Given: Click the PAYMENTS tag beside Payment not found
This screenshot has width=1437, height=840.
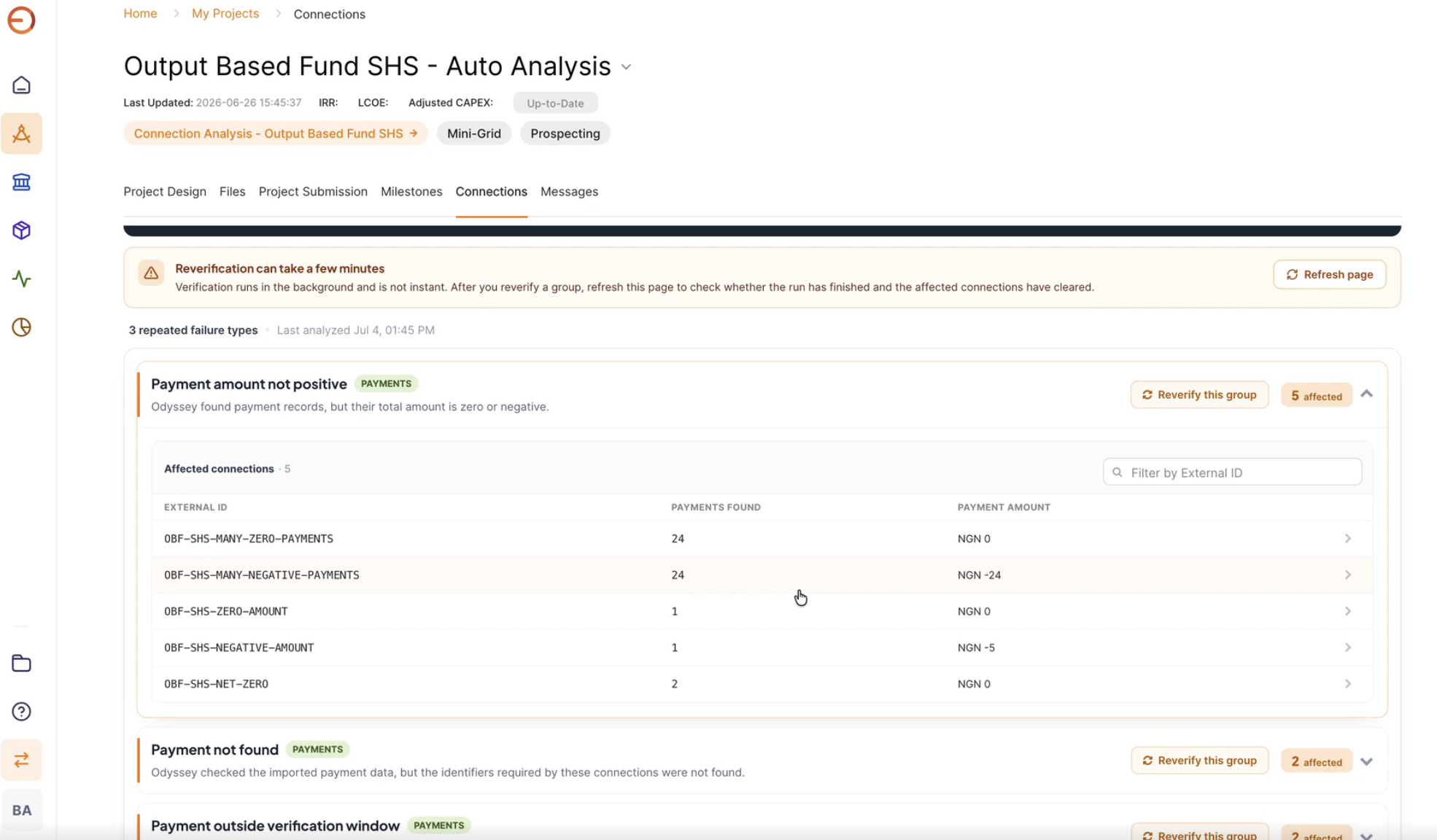Looking at the screenshot, I should pos(317,750).
